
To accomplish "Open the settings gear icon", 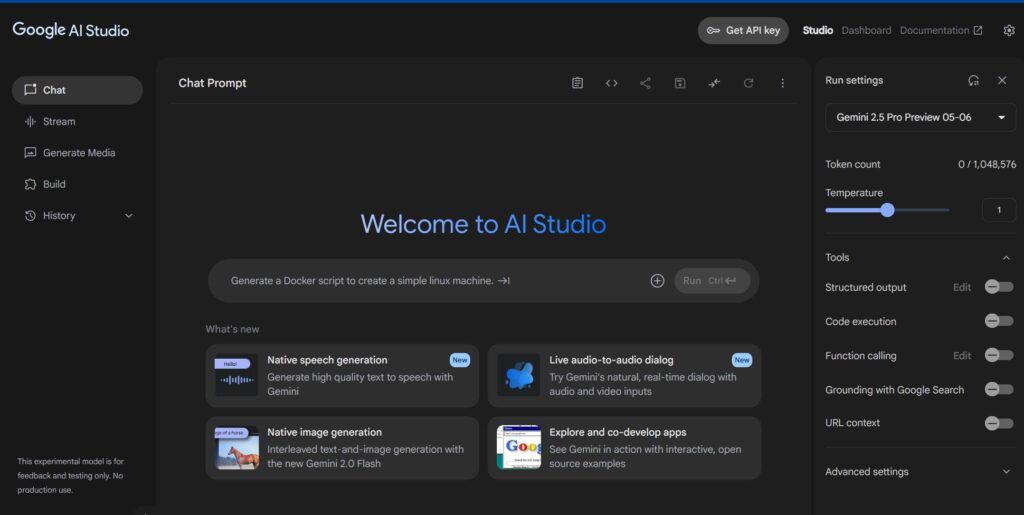I will (1009, 30).
